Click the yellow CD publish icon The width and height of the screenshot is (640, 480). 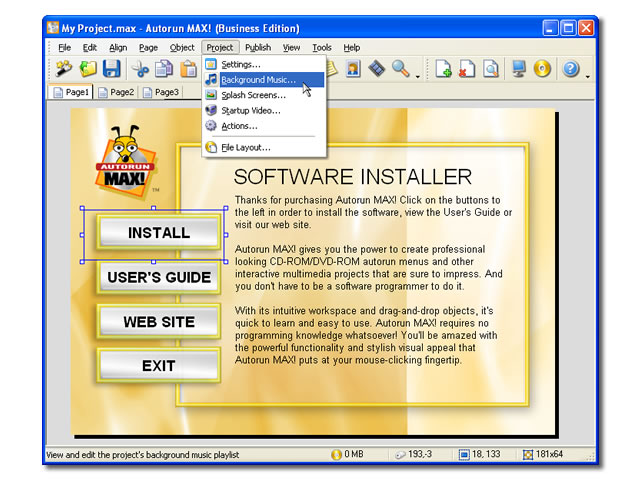click(542, 69)
